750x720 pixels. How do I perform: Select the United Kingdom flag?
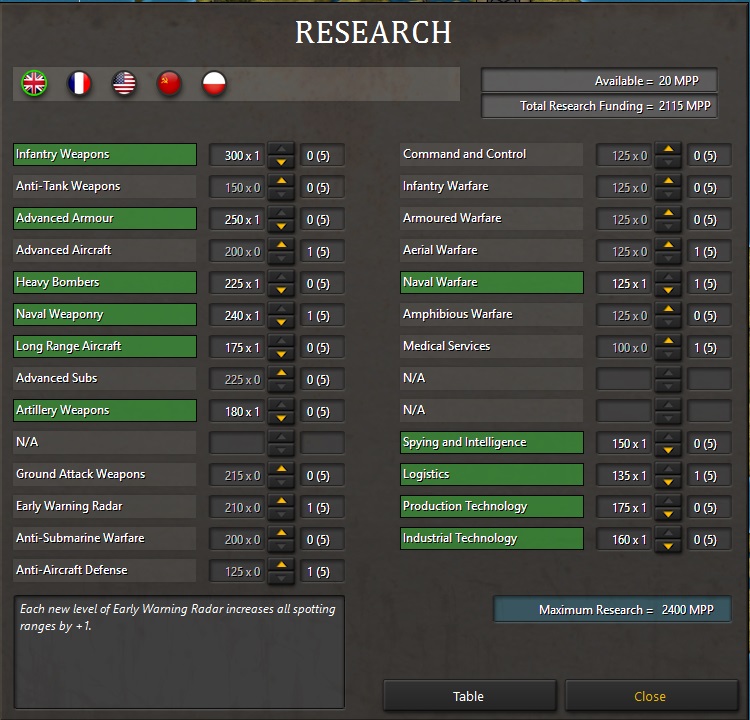[34, 83]
